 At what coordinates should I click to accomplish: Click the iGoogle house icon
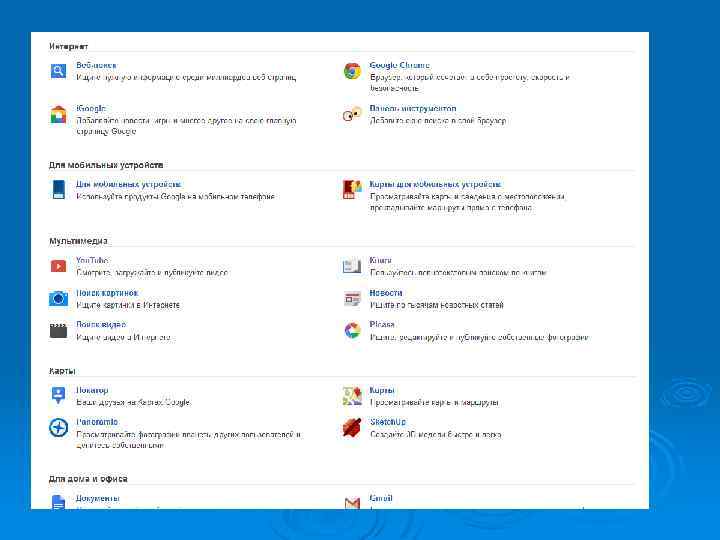coord(59,114)
